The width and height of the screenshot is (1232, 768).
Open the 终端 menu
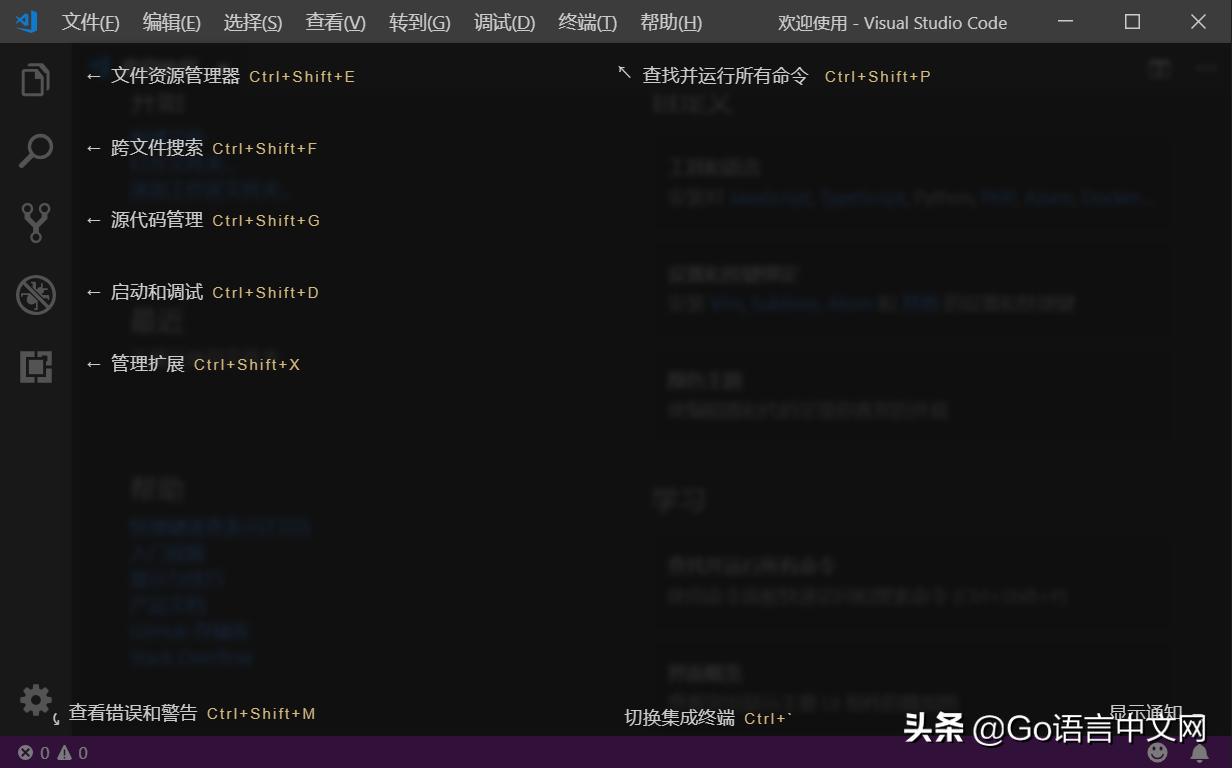point(586,22)
